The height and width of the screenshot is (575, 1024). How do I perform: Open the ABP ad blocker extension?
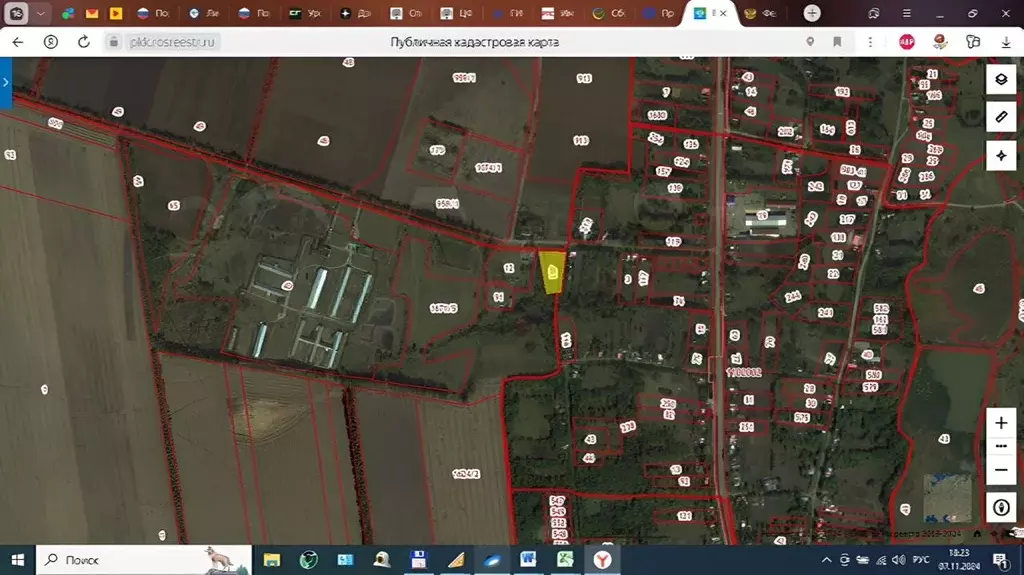click(906, 42)
